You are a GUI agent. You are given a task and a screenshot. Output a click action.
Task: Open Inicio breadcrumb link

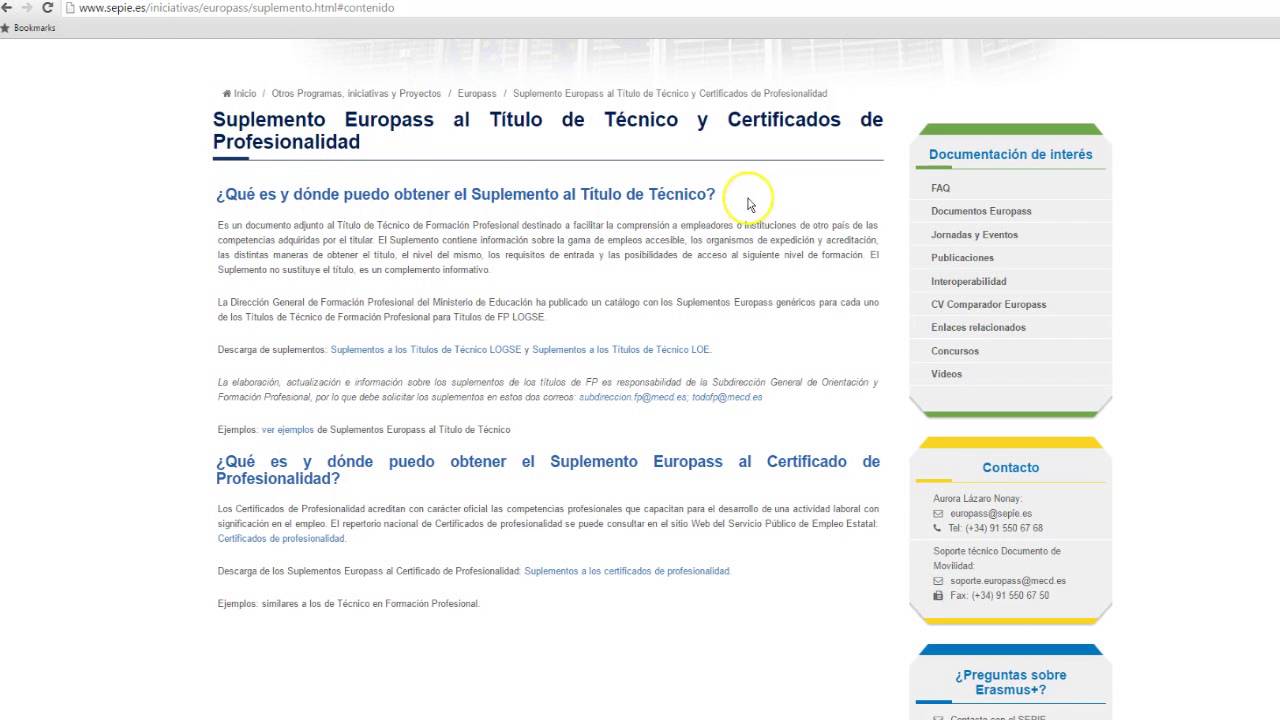pos(245,93)
